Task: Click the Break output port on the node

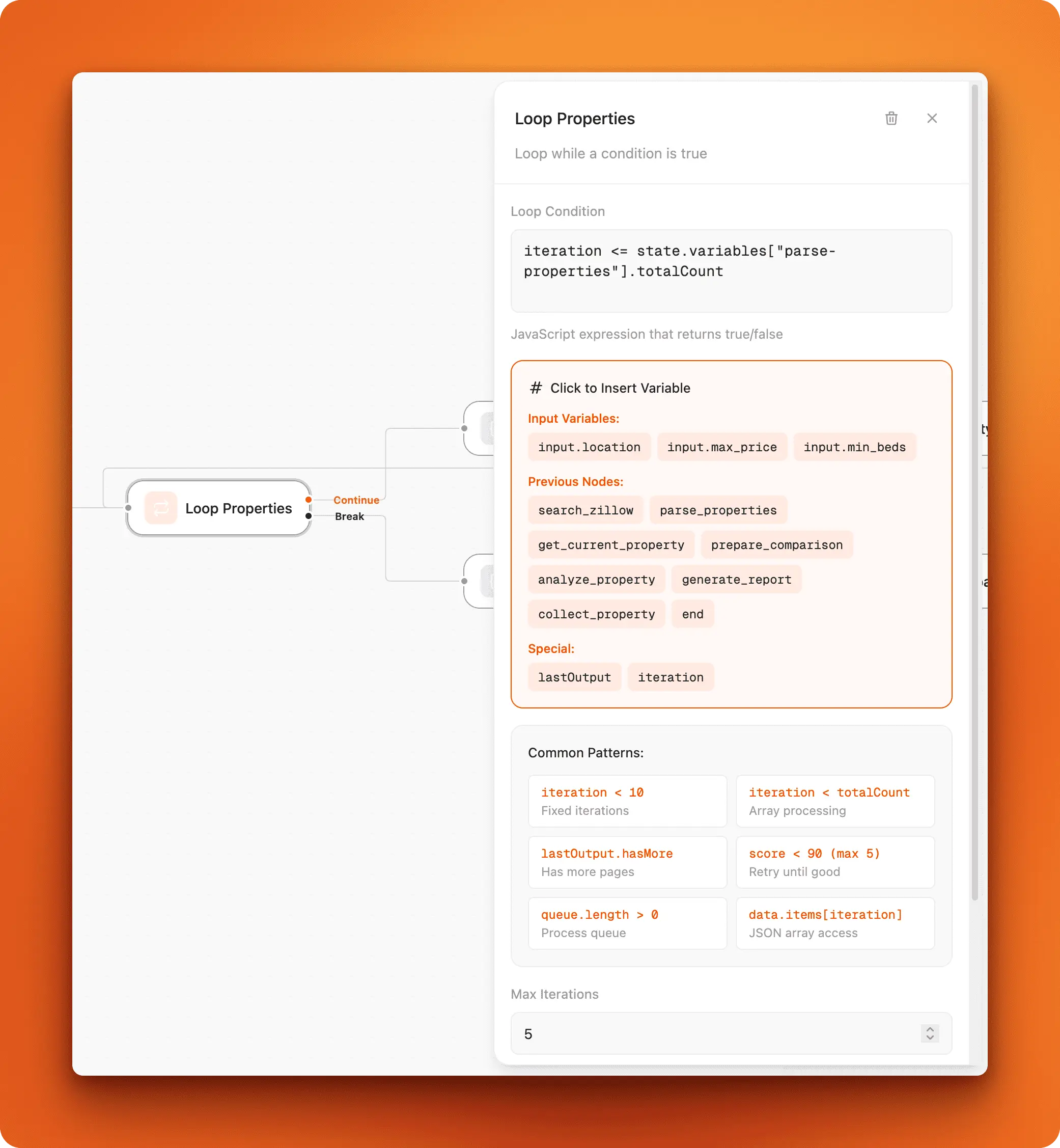Action: point(309,516)
